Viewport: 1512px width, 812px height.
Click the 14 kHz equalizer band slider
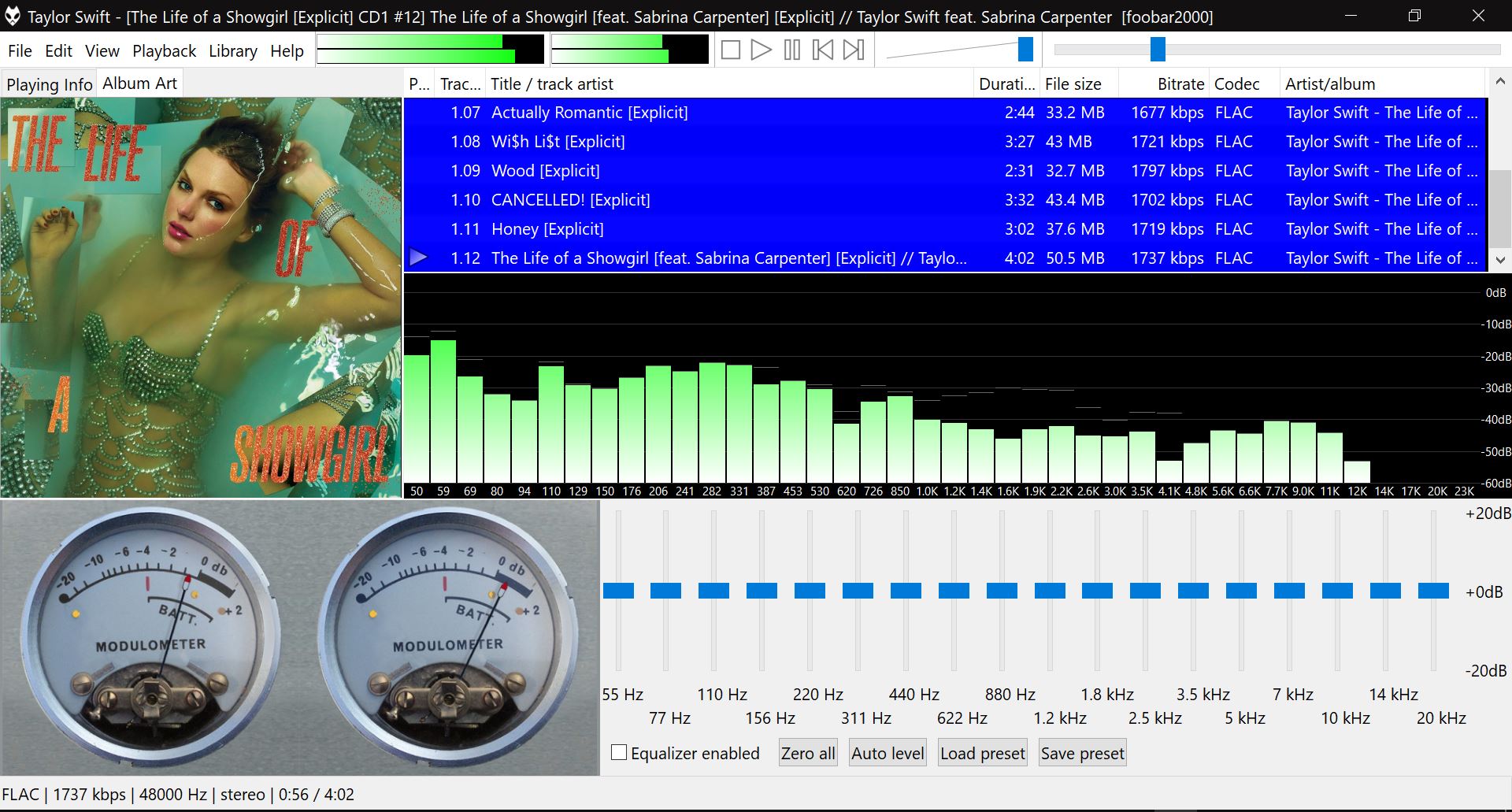coord(1385,591)
